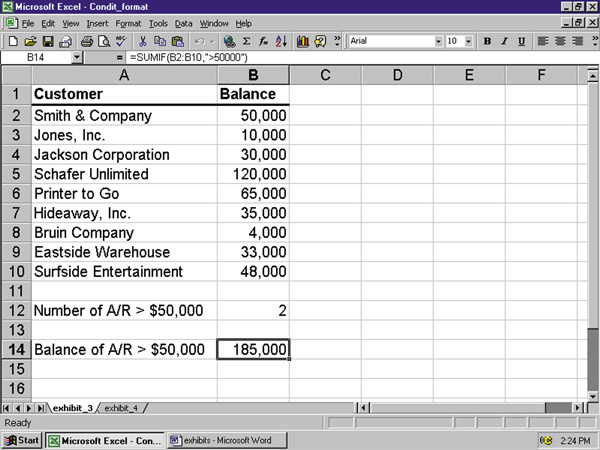
Task: Toggle Italic formatting button
Action: (x=505, y=41)
